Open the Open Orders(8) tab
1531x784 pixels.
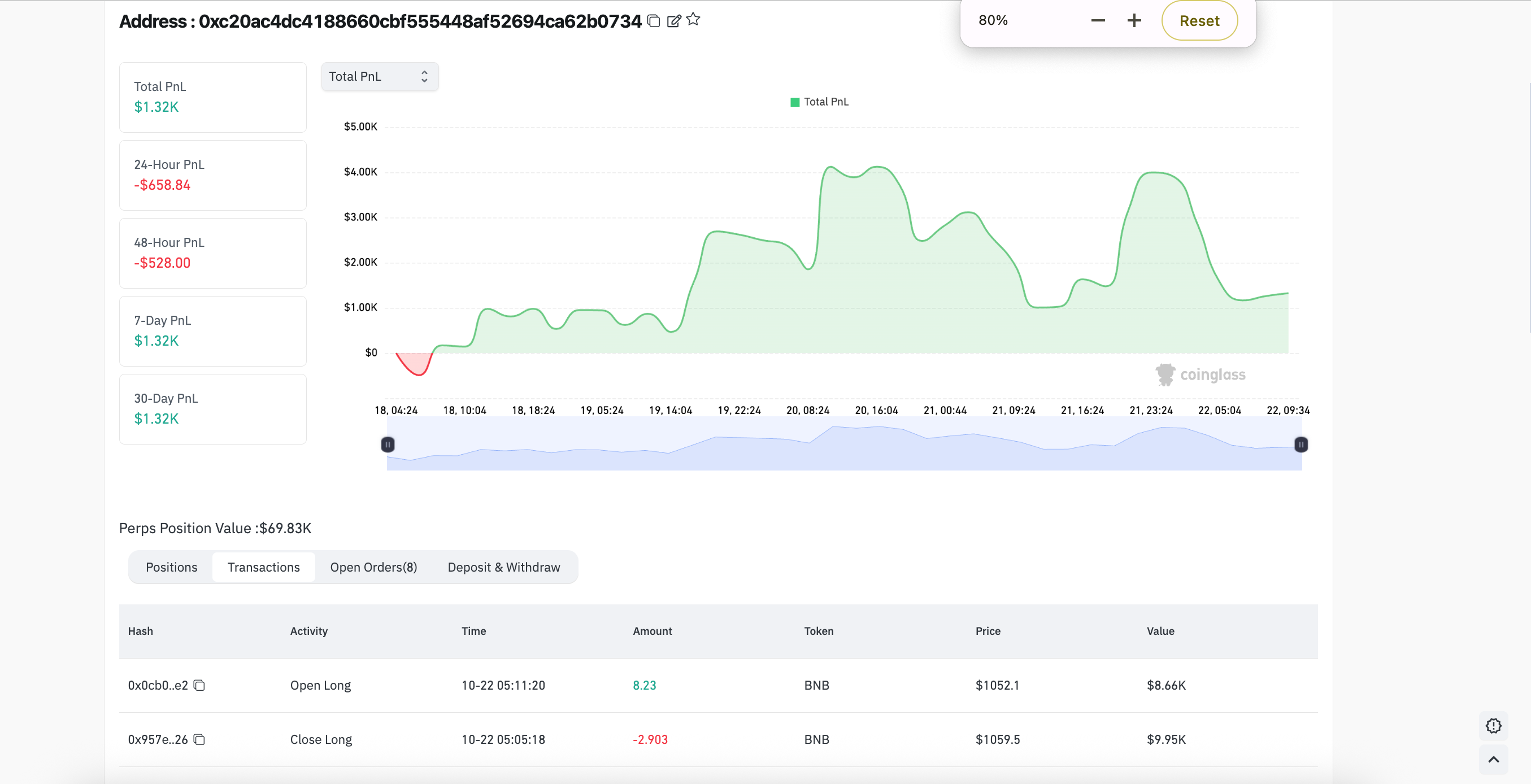coord(373,567)
